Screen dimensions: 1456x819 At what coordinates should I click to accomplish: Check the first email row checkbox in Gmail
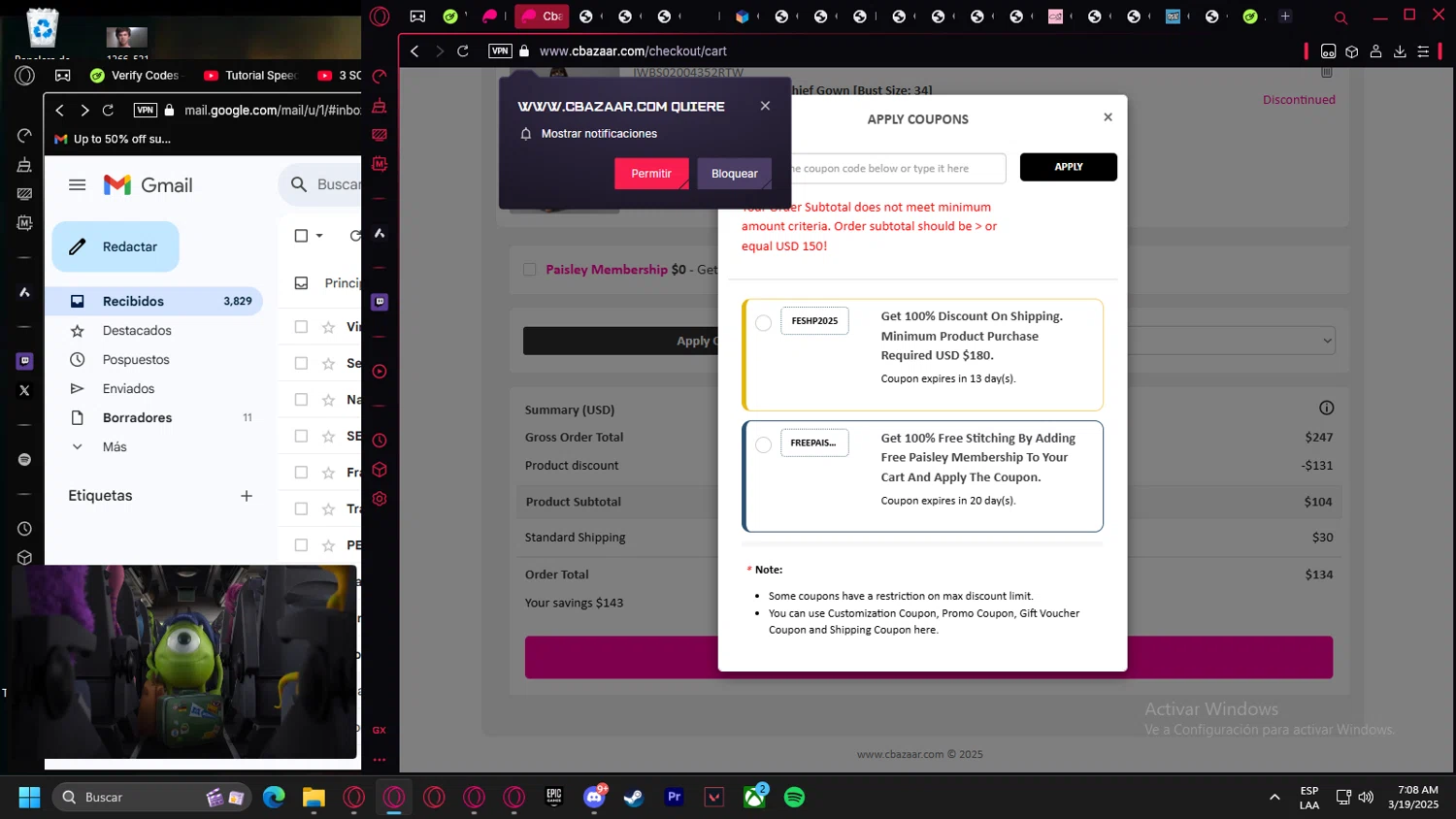[x=301, y=327]
